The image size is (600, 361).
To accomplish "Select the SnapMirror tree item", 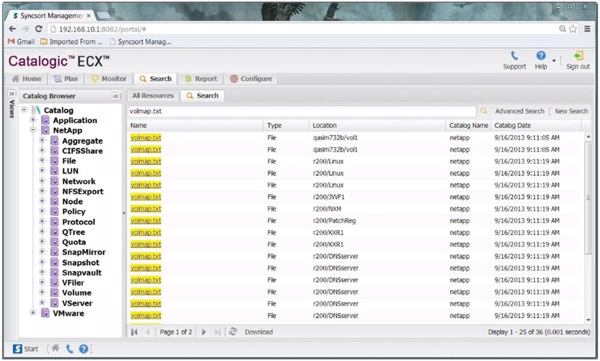I will click(84, 252).
